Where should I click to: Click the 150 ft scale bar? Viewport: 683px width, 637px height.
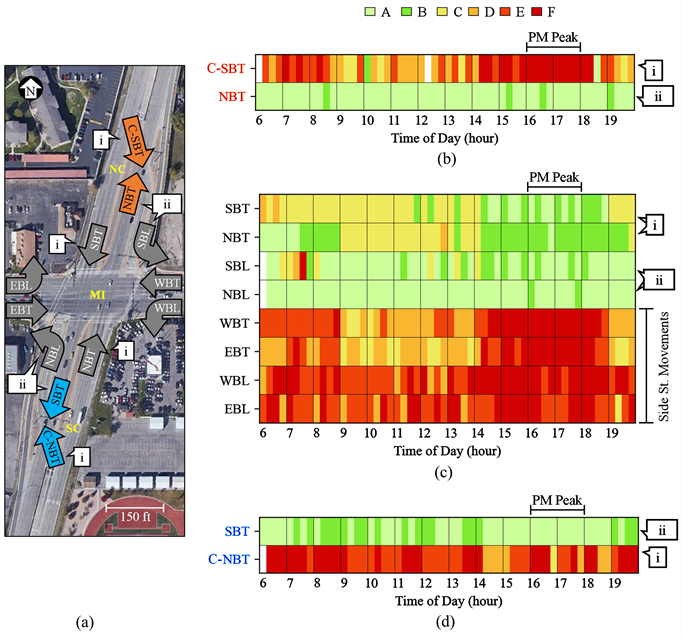[133, 518]
